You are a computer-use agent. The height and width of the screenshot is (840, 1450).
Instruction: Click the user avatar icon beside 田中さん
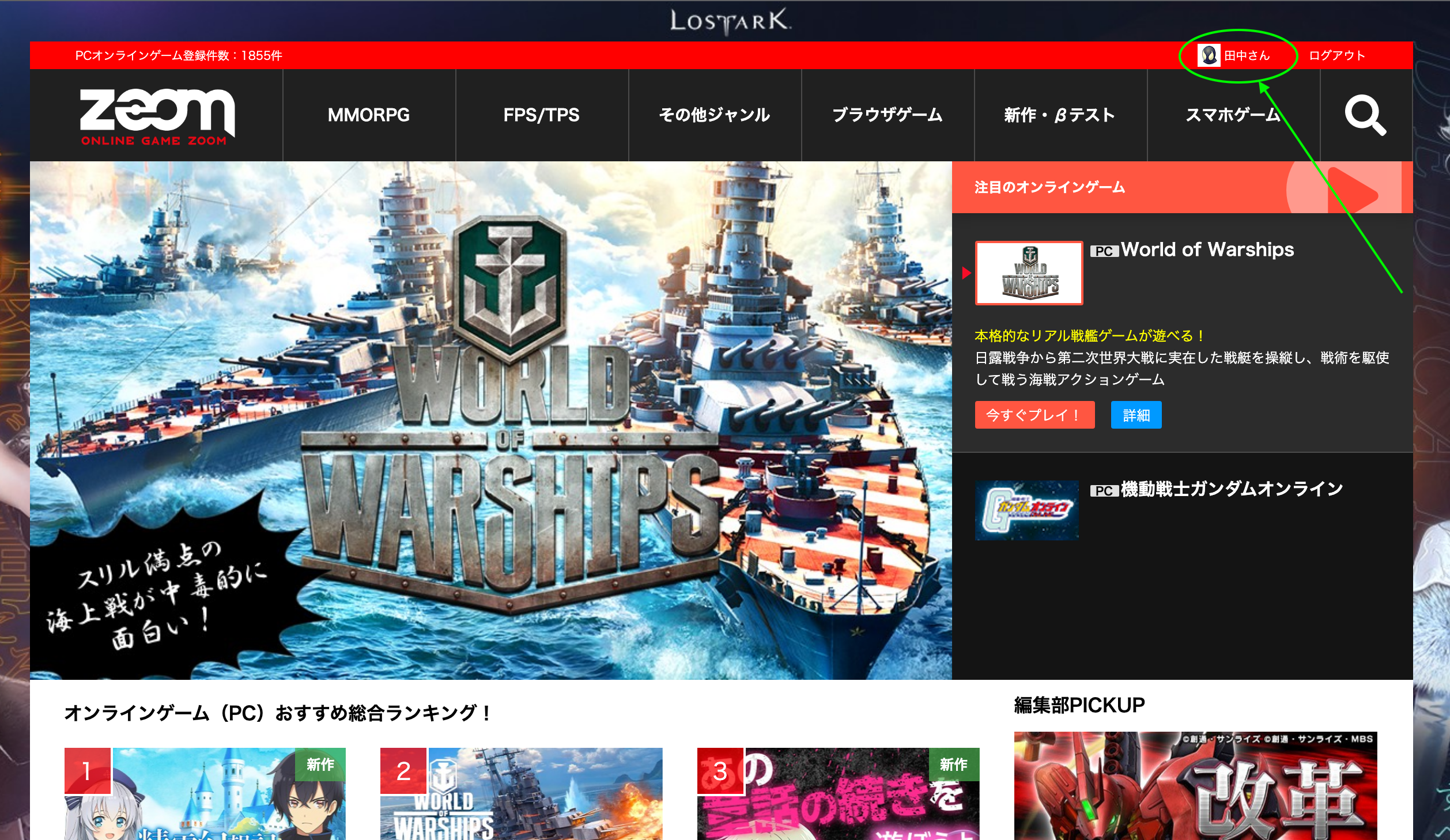click(x=1209, y=55)
